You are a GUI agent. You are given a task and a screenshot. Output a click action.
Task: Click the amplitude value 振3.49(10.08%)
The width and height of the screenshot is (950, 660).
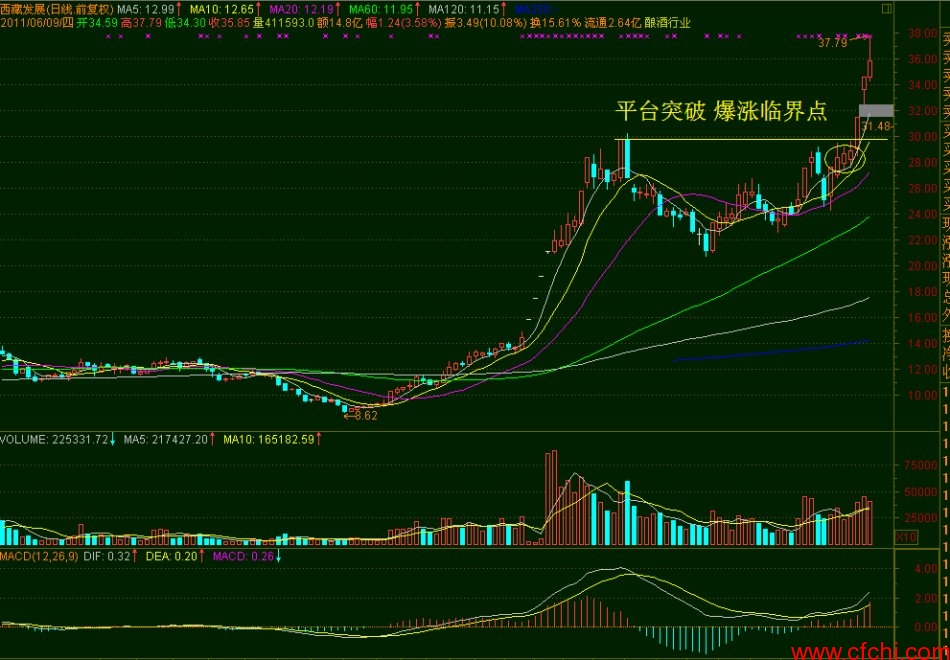485,24
